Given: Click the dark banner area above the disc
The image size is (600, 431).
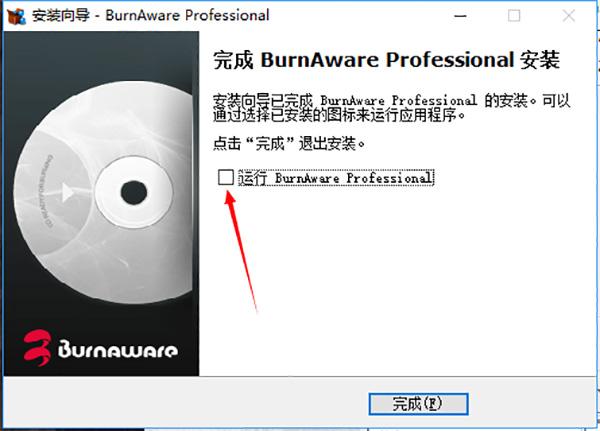Looking at the screenshot, I should point(101,56).
